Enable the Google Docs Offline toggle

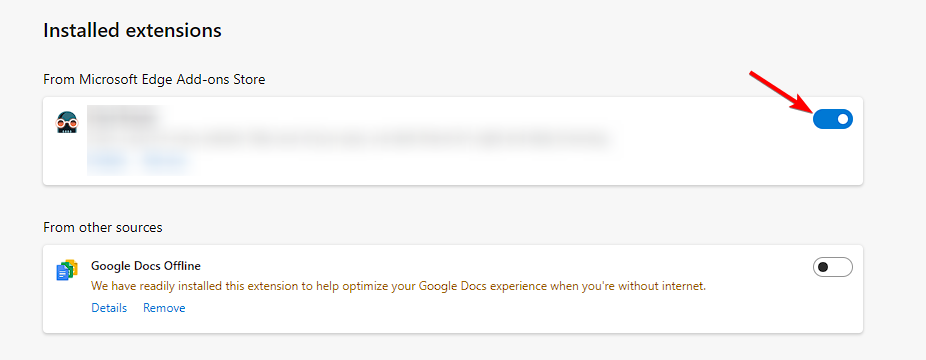[x=833, y=267]
